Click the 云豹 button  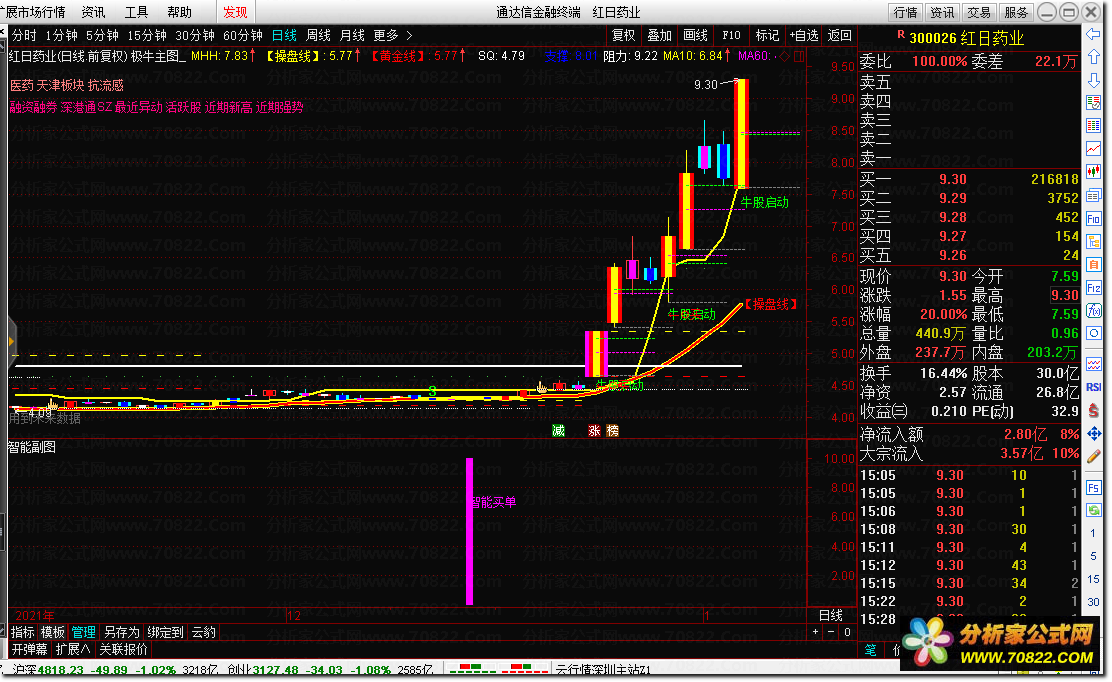(204, 632)
